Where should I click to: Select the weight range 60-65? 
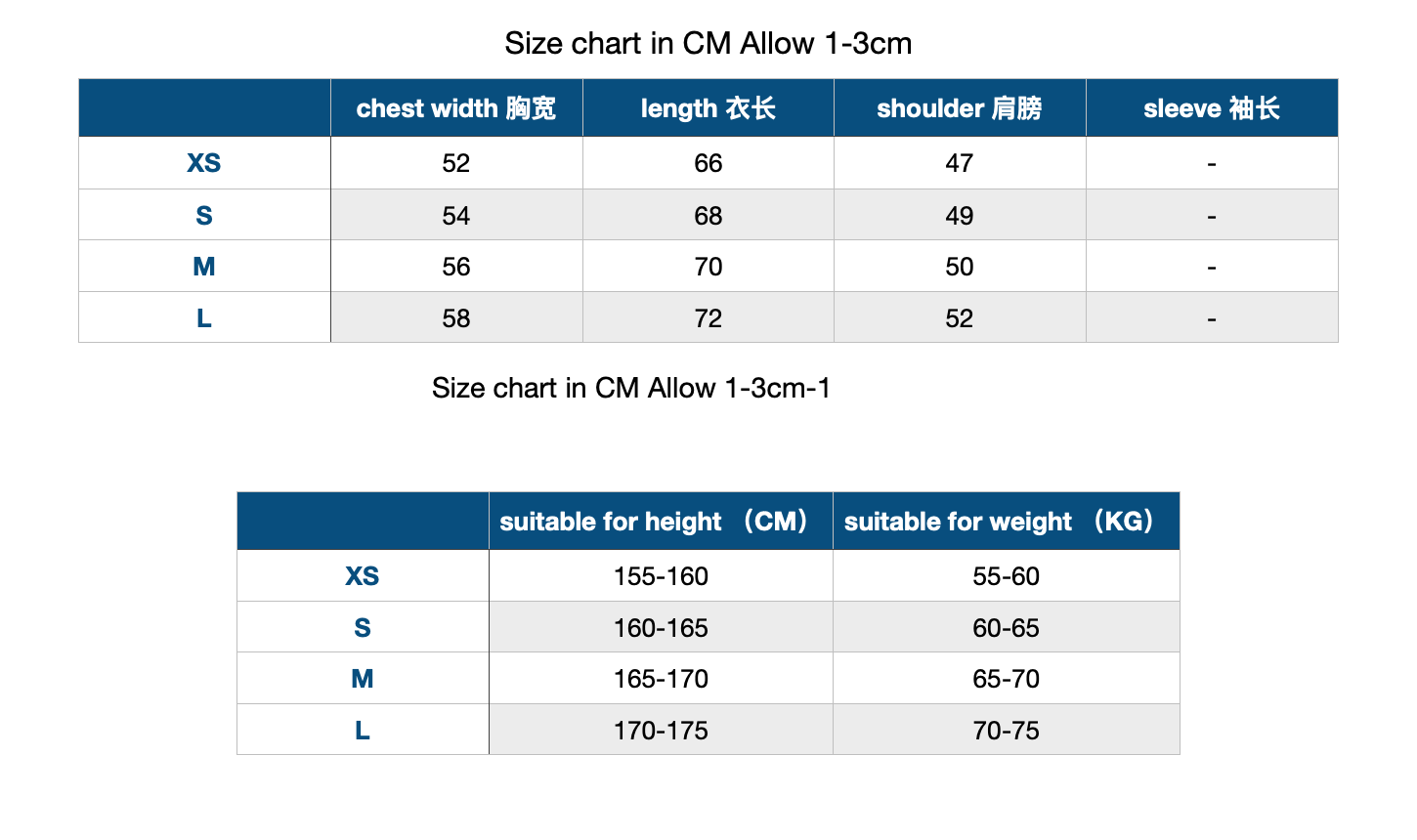click(1007, 627)
